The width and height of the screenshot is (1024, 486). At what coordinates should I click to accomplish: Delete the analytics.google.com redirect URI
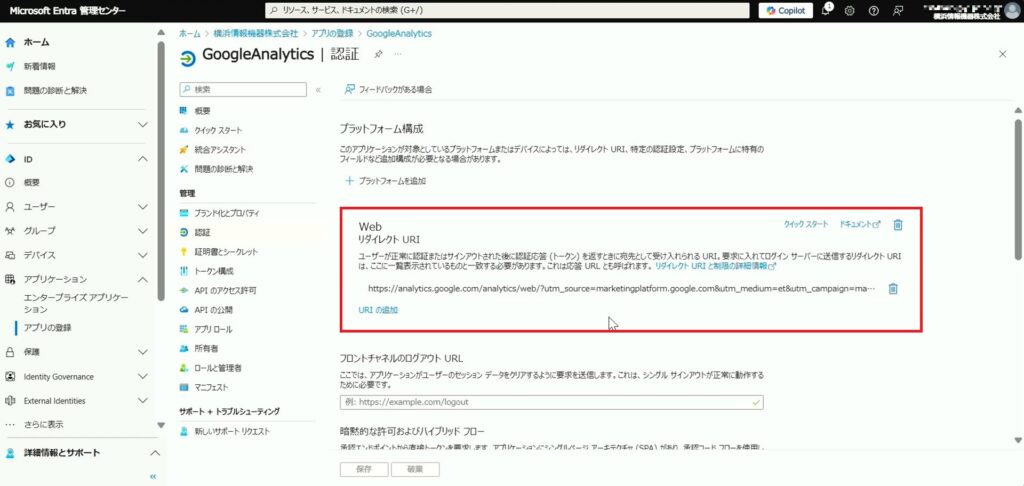tap(893, 289)
